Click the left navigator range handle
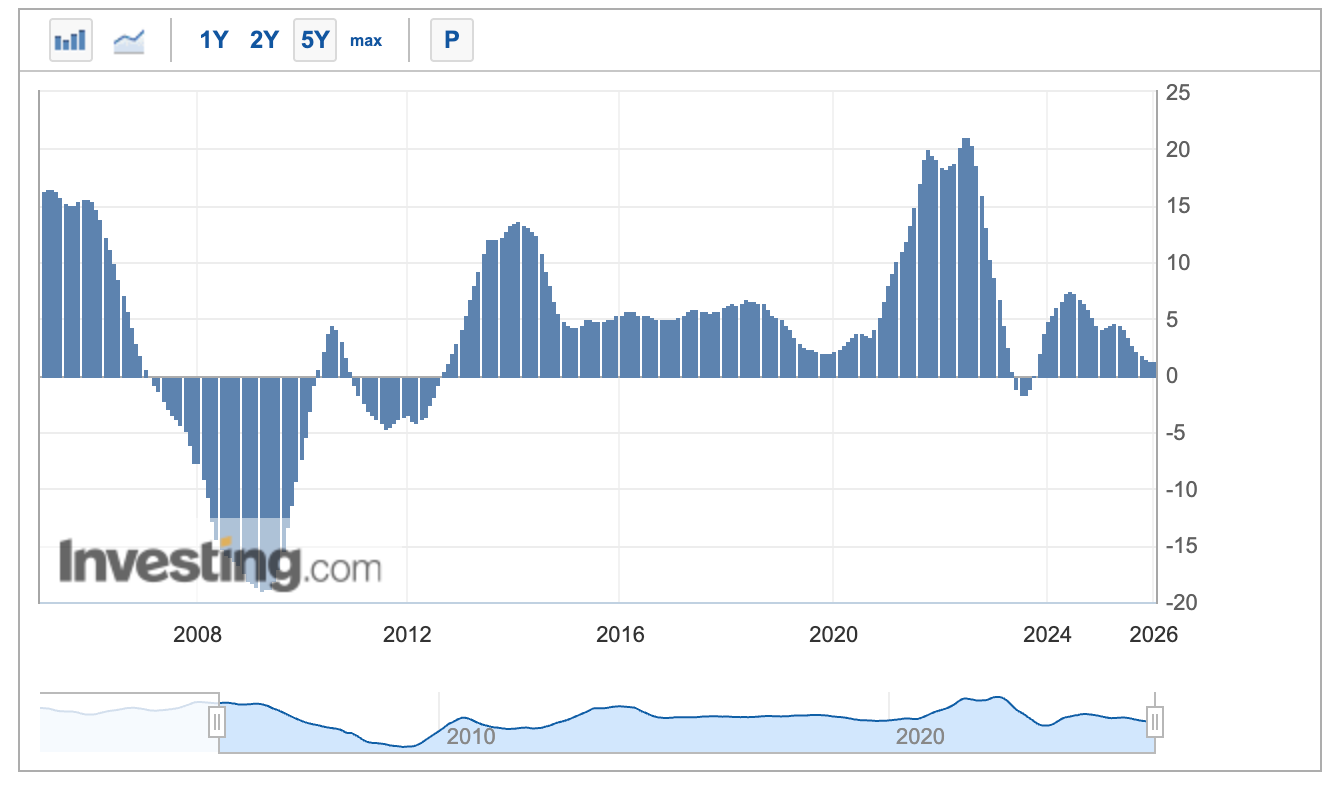The height and width of the screenshot is (788, 1340). (218, 721)
